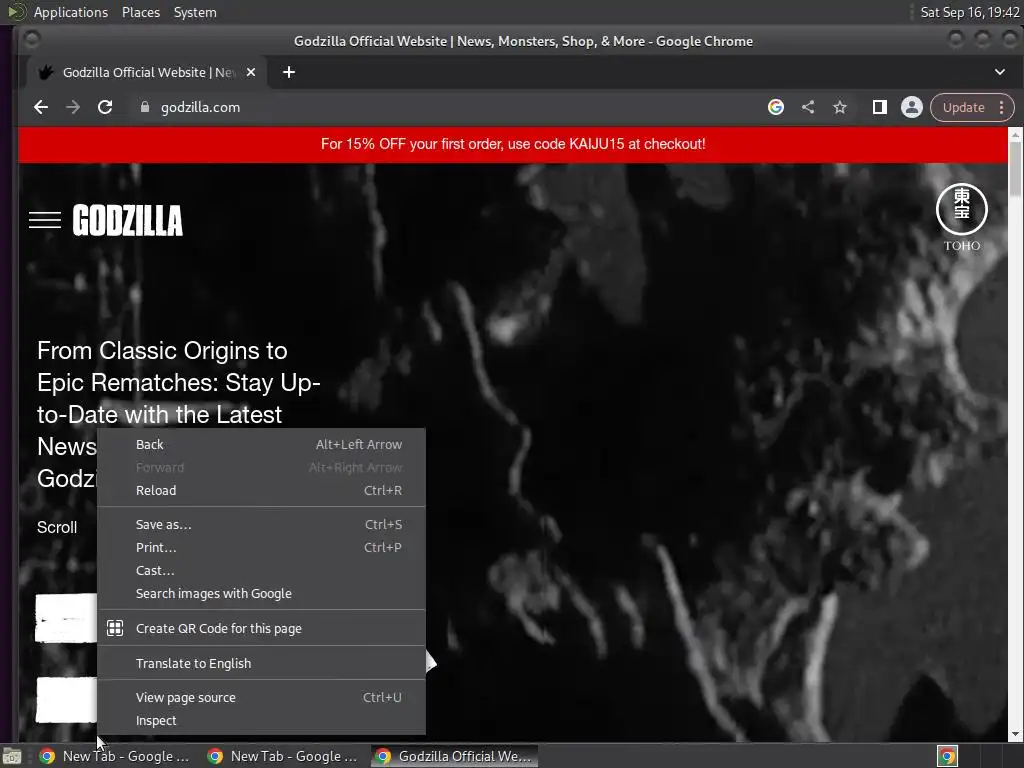Open the Places menu

pyautogui.click(x=140, y=12)
